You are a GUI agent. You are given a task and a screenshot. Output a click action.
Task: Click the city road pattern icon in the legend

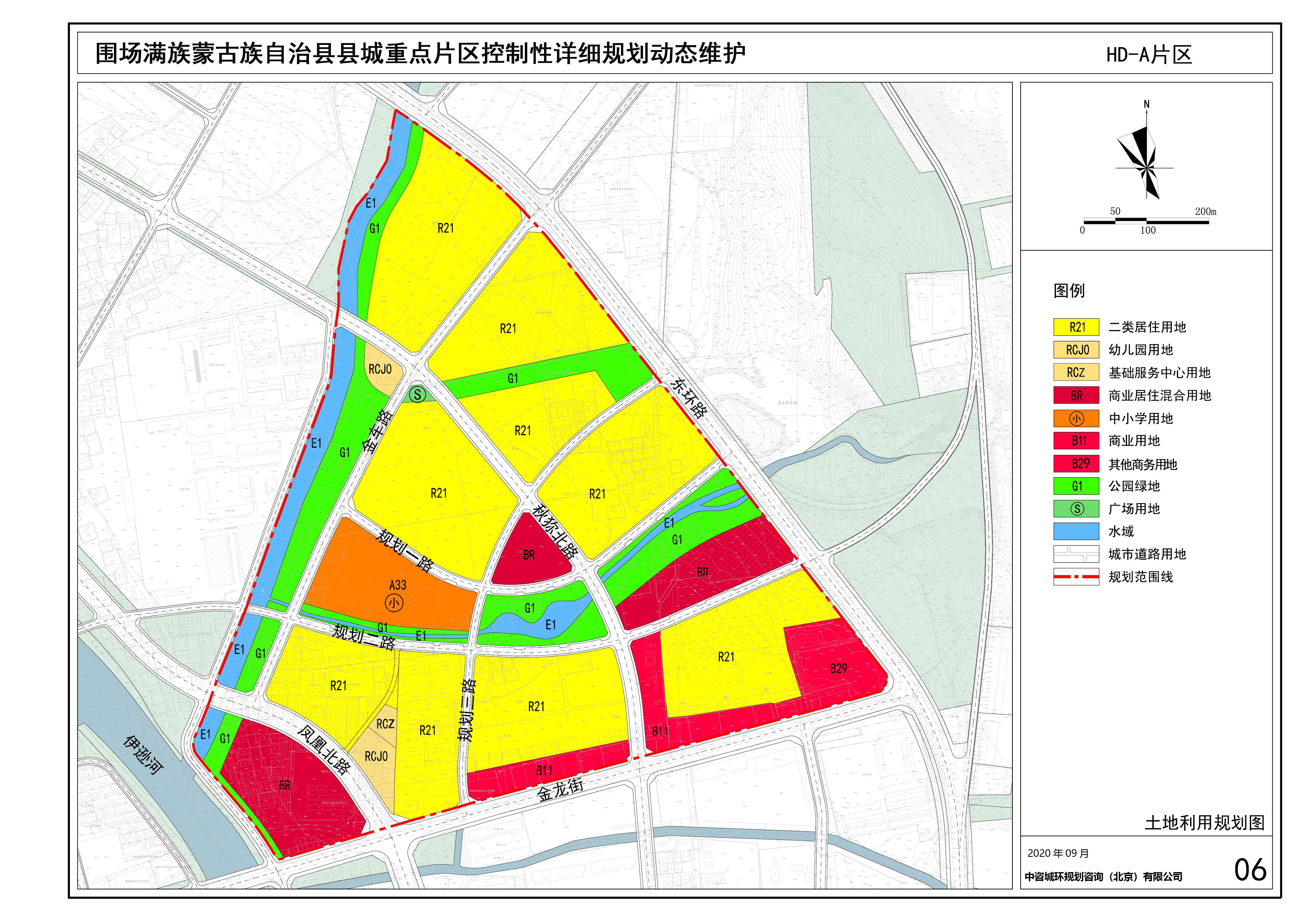point(1076,554)
